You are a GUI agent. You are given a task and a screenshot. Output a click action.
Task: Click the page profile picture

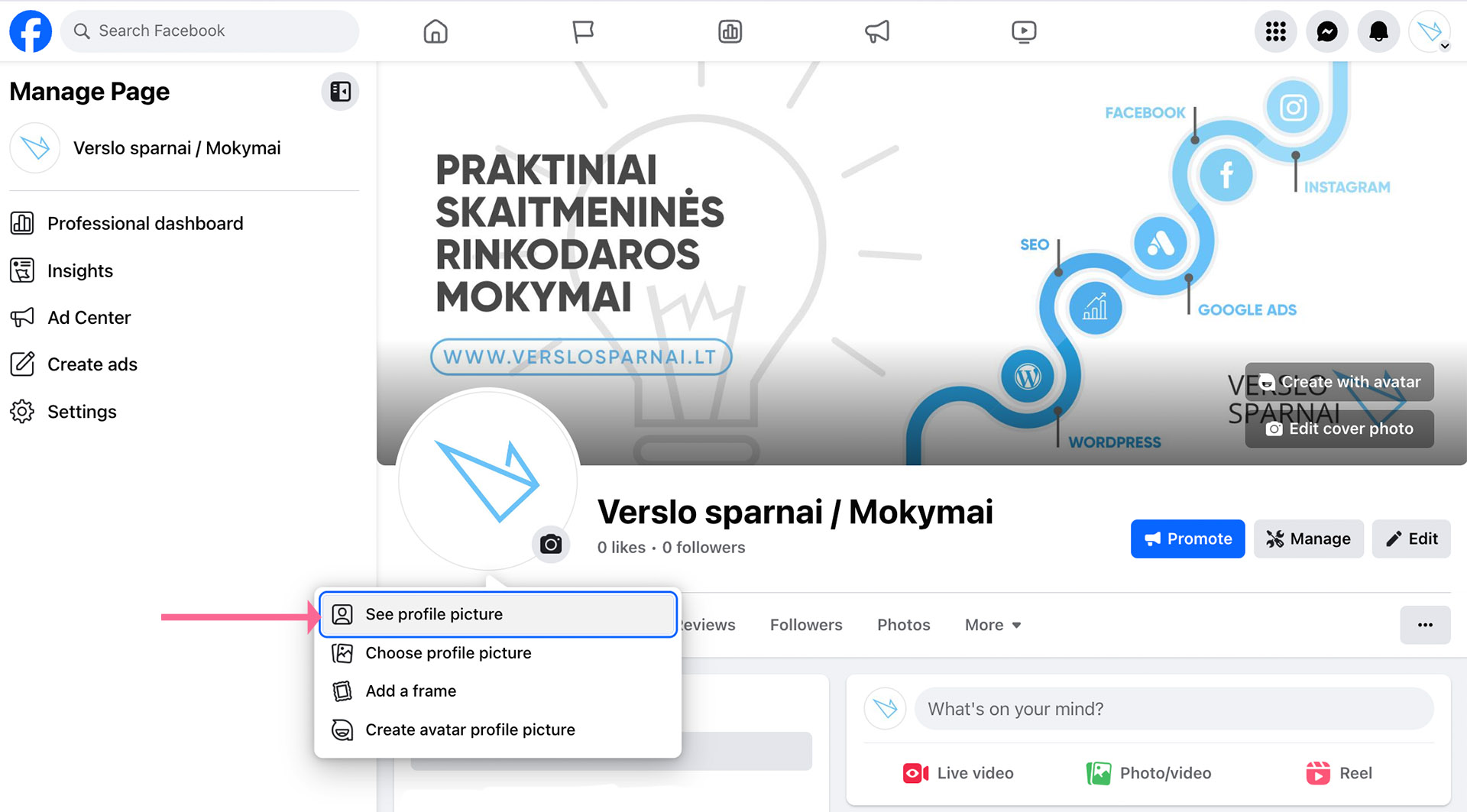point(487,480)
